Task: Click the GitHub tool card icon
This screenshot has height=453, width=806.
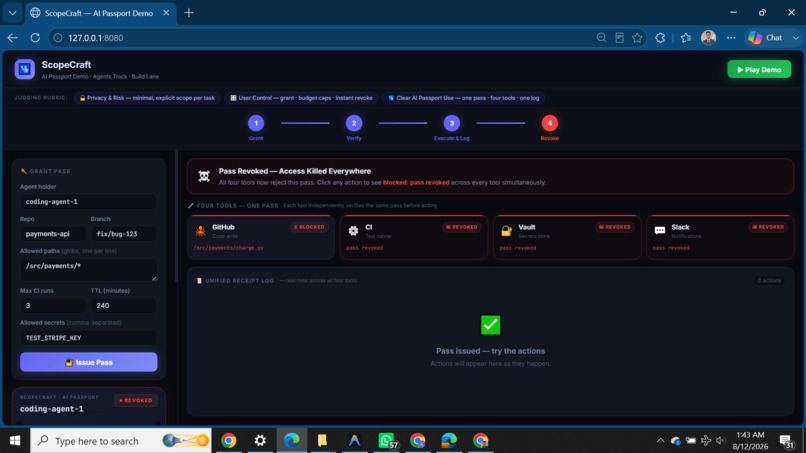Action: tap(200, 231)
